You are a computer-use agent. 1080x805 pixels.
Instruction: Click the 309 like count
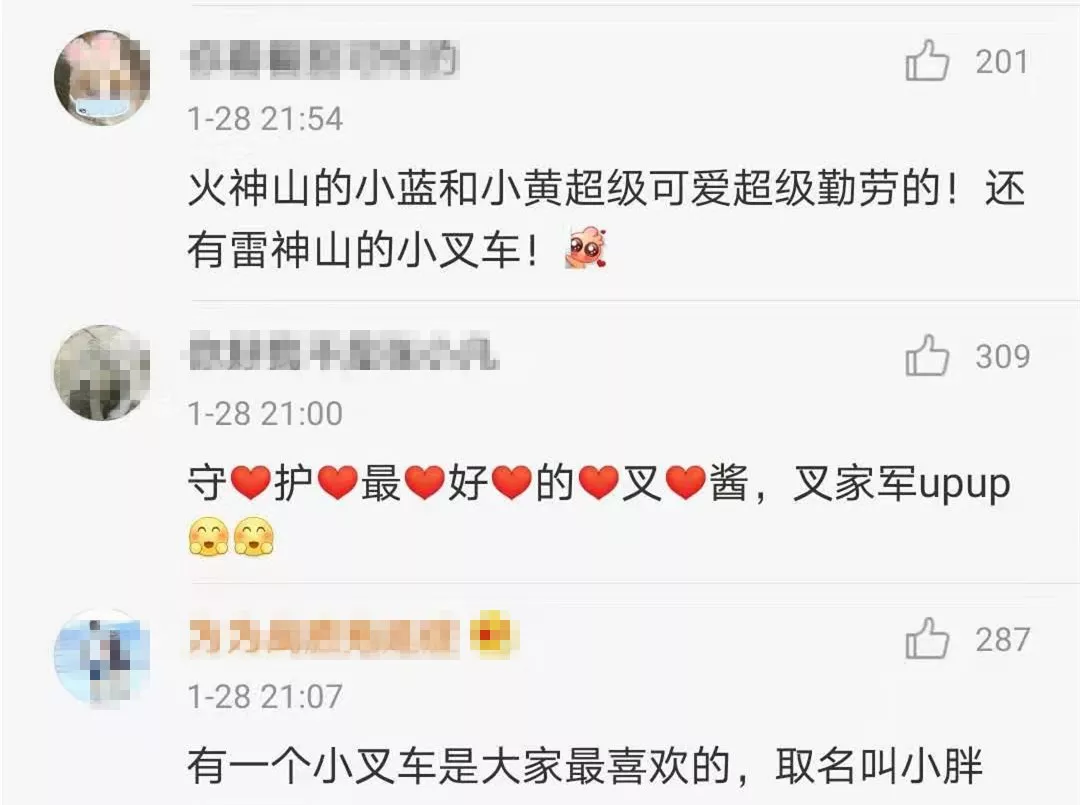point(1002,357)
